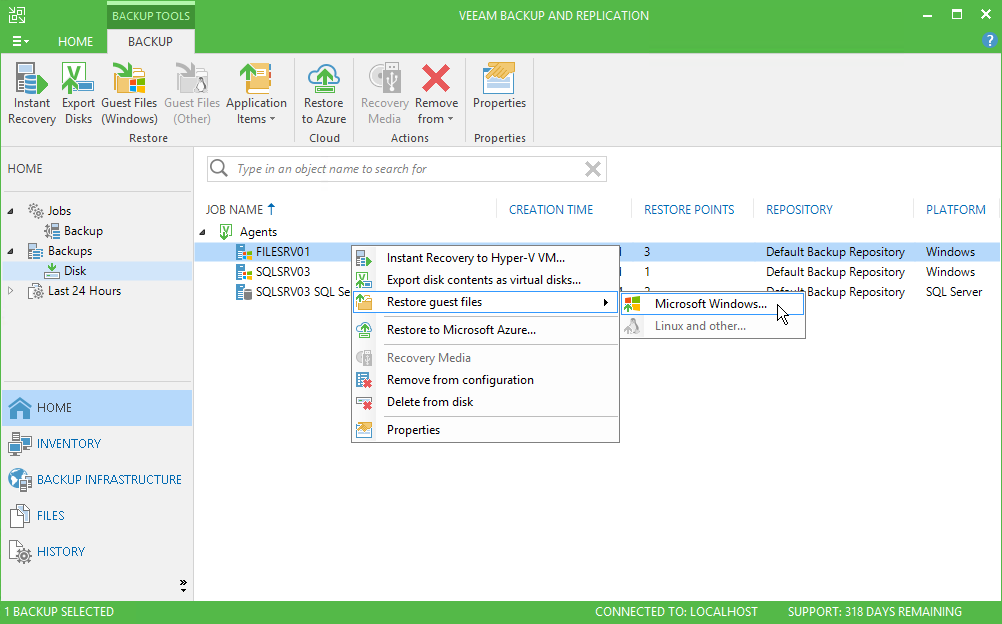Collapse the Jobs tree node
Viewport: 1002px width, 624px height.
point(10,211)
